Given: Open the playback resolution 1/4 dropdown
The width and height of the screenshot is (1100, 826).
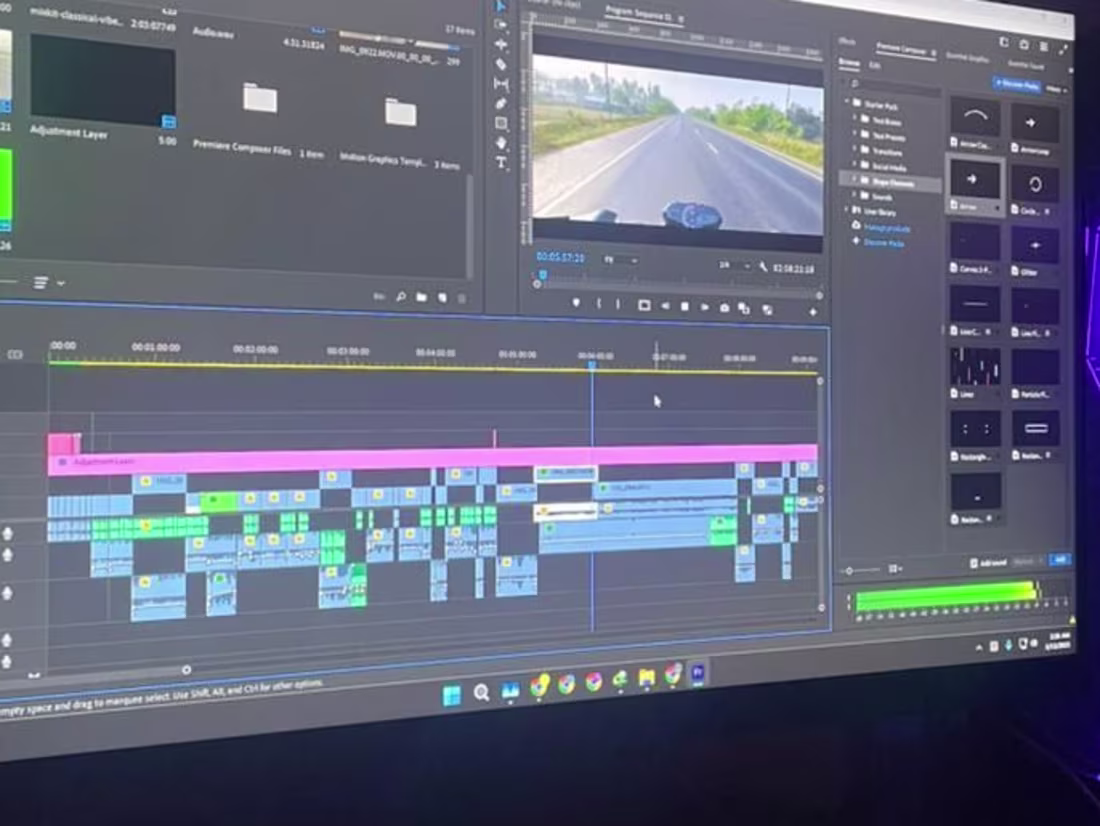Looking at the screenshot, I should coord(734,265).
